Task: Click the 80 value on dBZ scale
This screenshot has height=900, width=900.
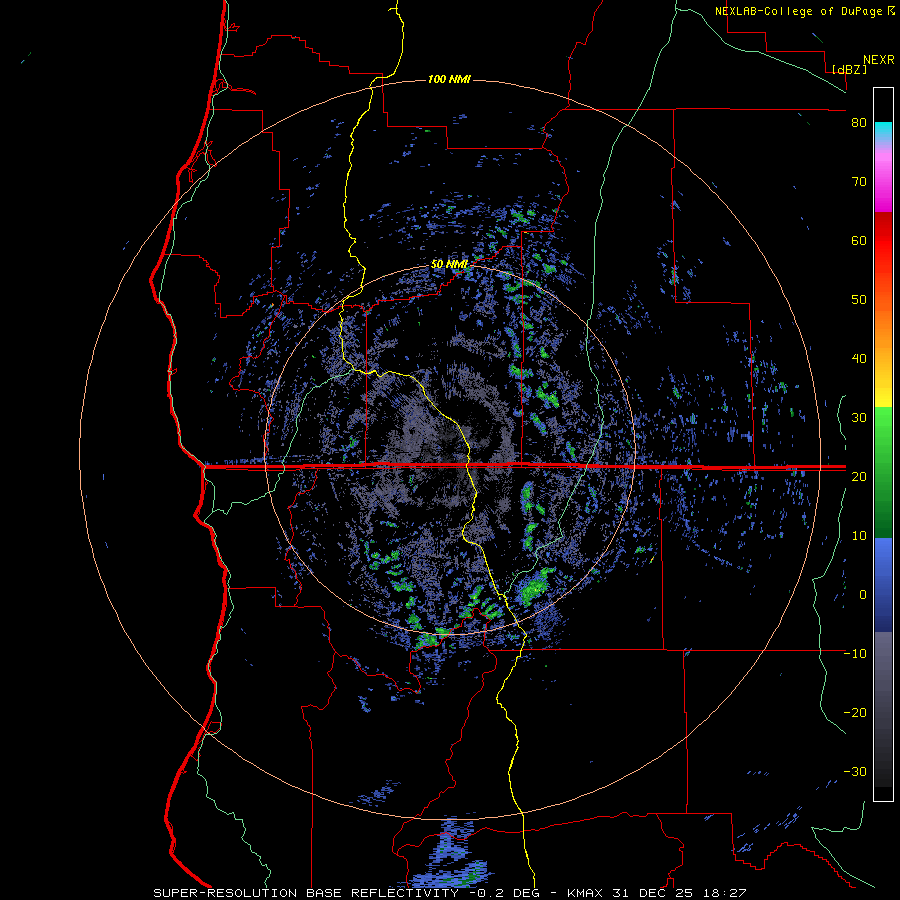Action: coord(859,123)
